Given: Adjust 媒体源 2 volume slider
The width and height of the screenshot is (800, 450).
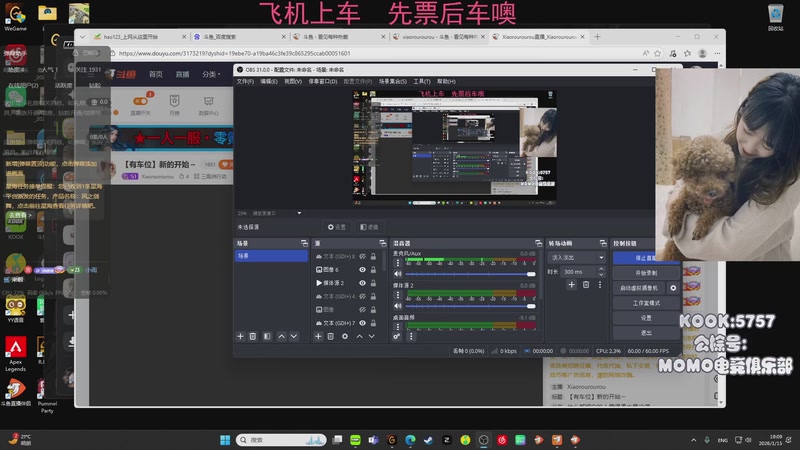Looking at the screenshot, I should (470, 306).
